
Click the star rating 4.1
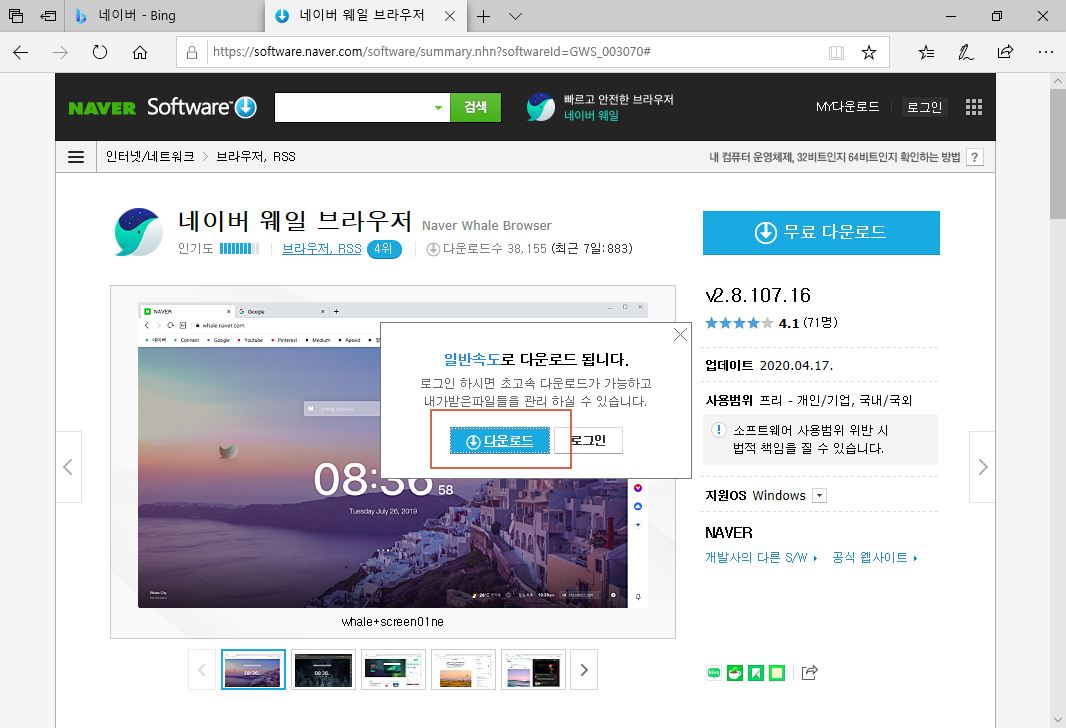pyautogui.click(x=772, y=323)
